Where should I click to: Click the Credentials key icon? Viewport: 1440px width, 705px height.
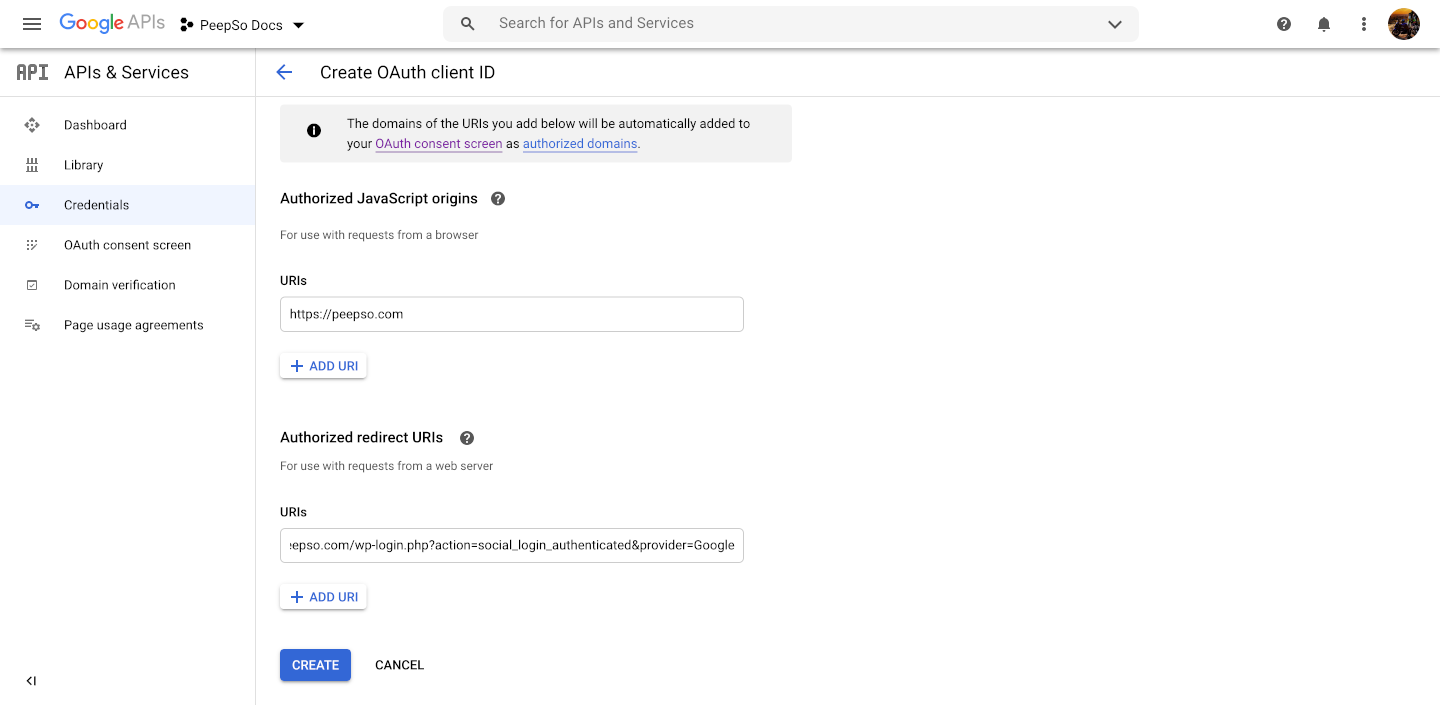[32, 205]
